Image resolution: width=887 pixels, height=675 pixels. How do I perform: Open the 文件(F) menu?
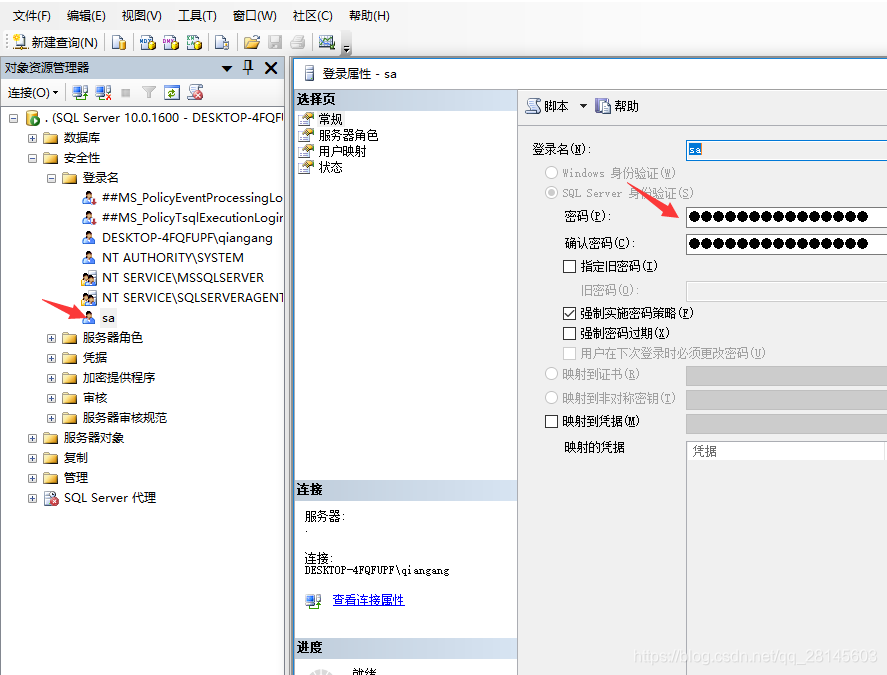pos(32,16)
